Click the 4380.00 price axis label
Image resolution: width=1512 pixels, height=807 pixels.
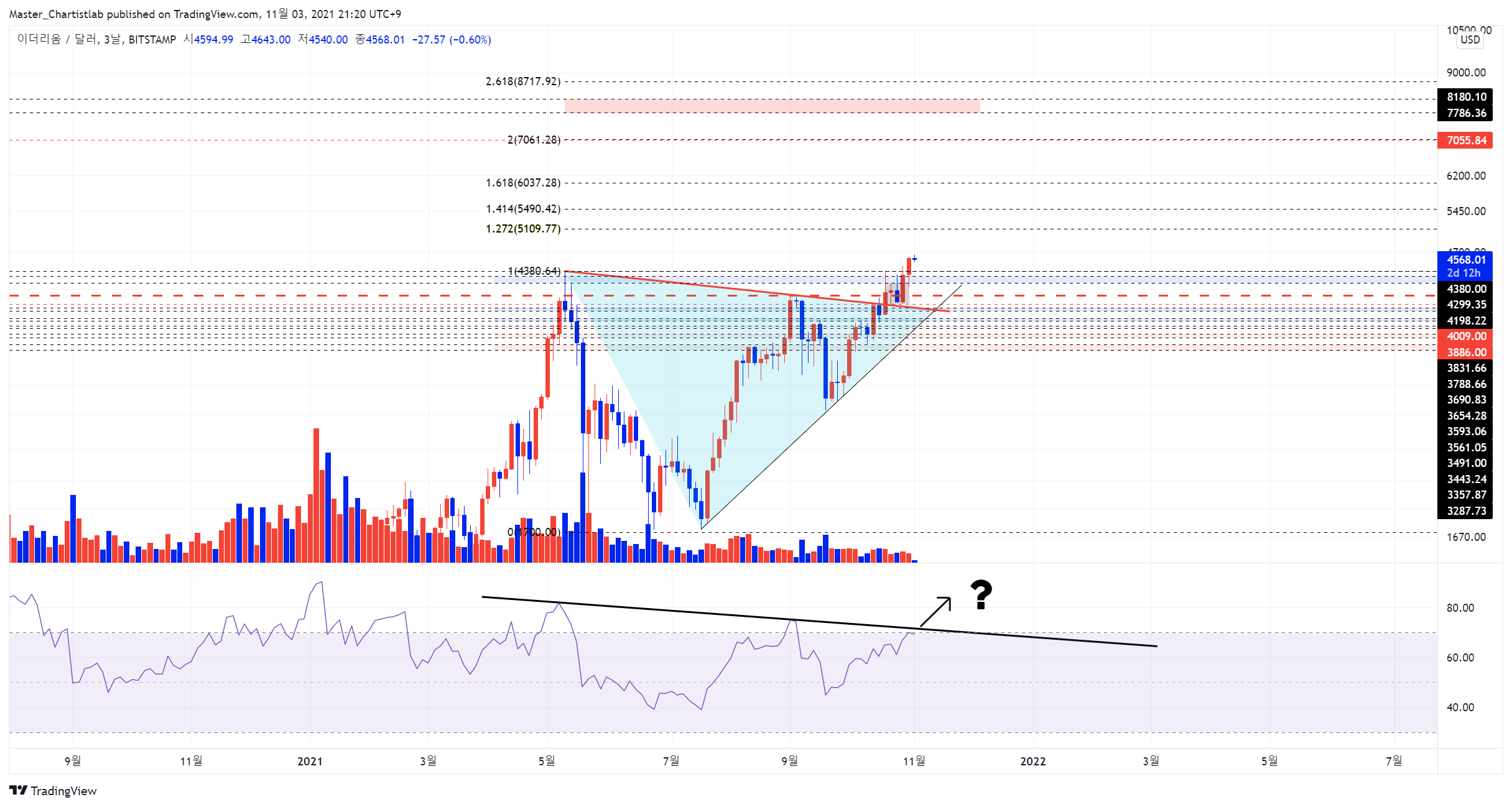(1465, 289)
